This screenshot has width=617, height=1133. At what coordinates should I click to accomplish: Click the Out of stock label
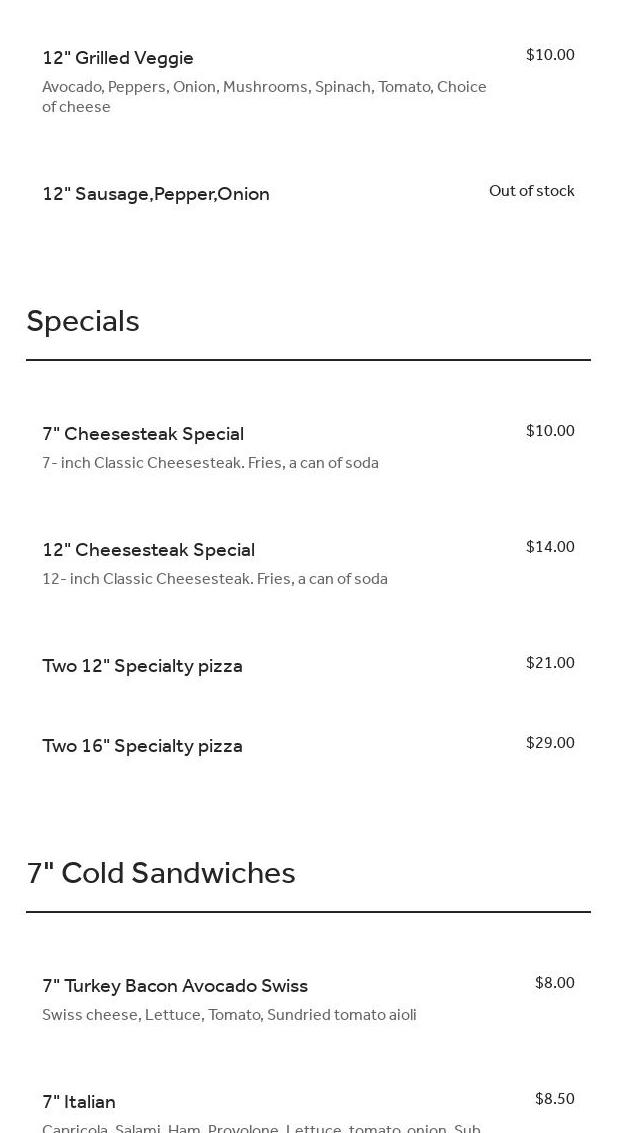[x=531, y=191]
